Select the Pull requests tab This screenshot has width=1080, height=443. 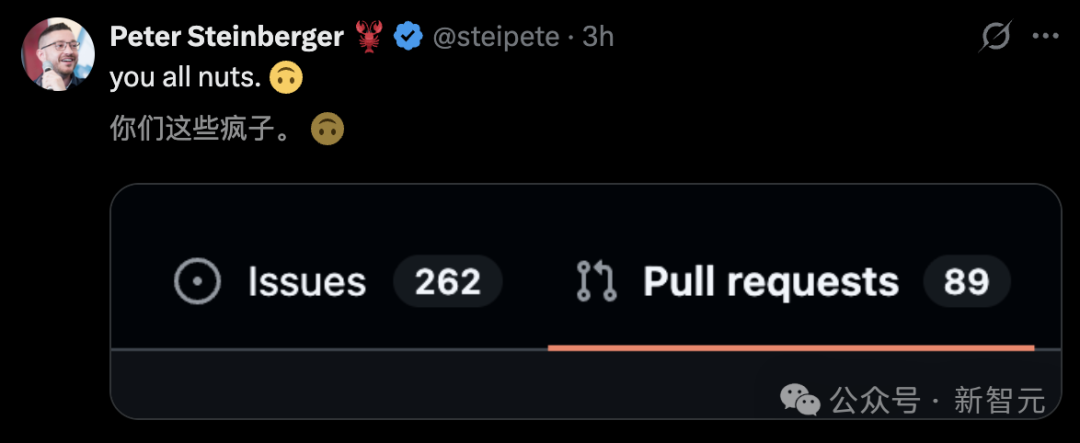pyautogui.click(x=770, y=282)
